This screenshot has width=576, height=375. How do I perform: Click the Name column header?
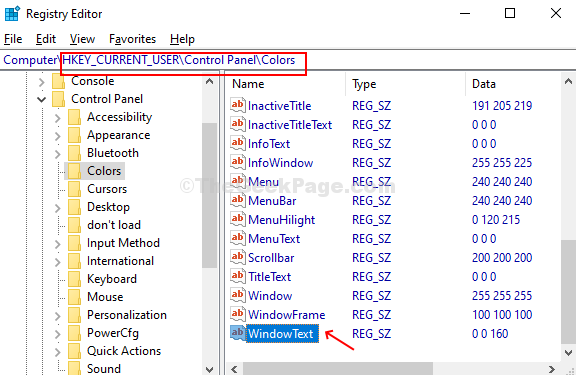285,84
